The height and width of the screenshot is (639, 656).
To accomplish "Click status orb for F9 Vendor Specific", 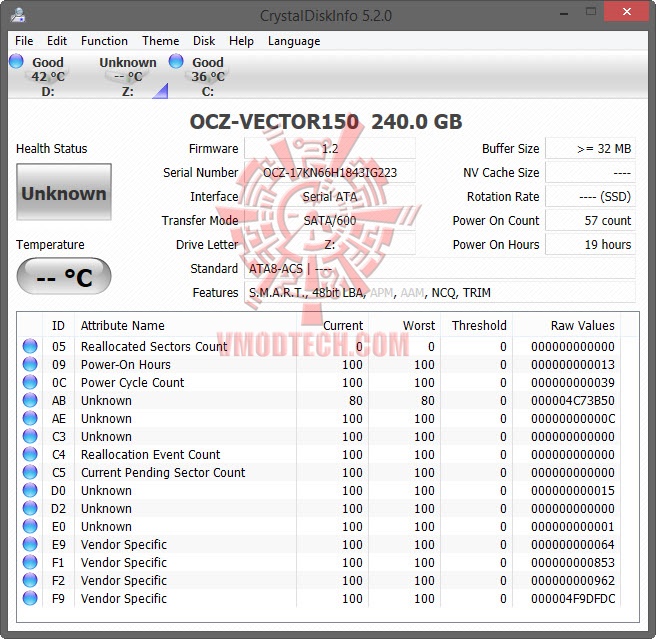I will (30, 598).
